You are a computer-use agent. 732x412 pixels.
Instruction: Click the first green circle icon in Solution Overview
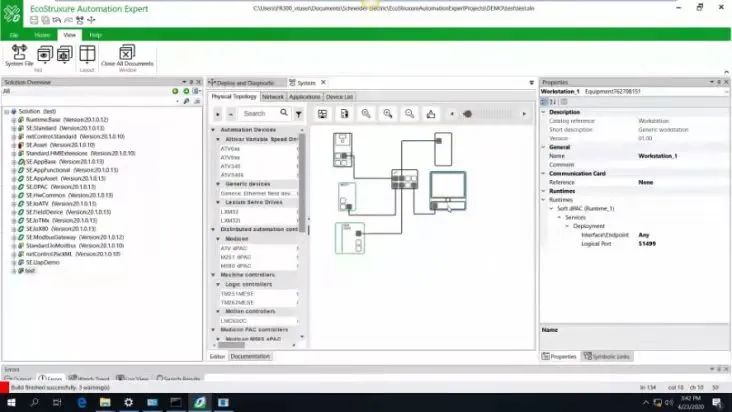[x=175, y=91]
